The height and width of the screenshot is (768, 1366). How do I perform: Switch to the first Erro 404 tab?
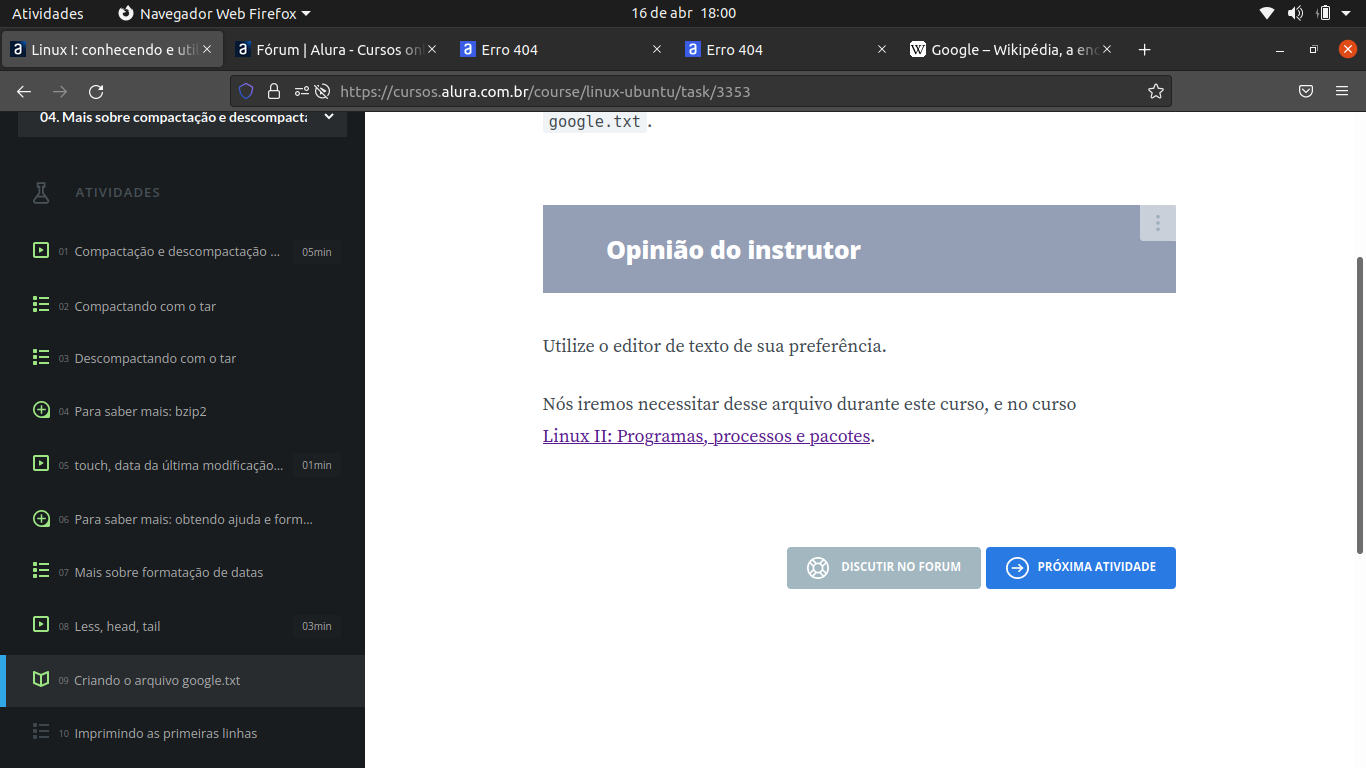562,49
